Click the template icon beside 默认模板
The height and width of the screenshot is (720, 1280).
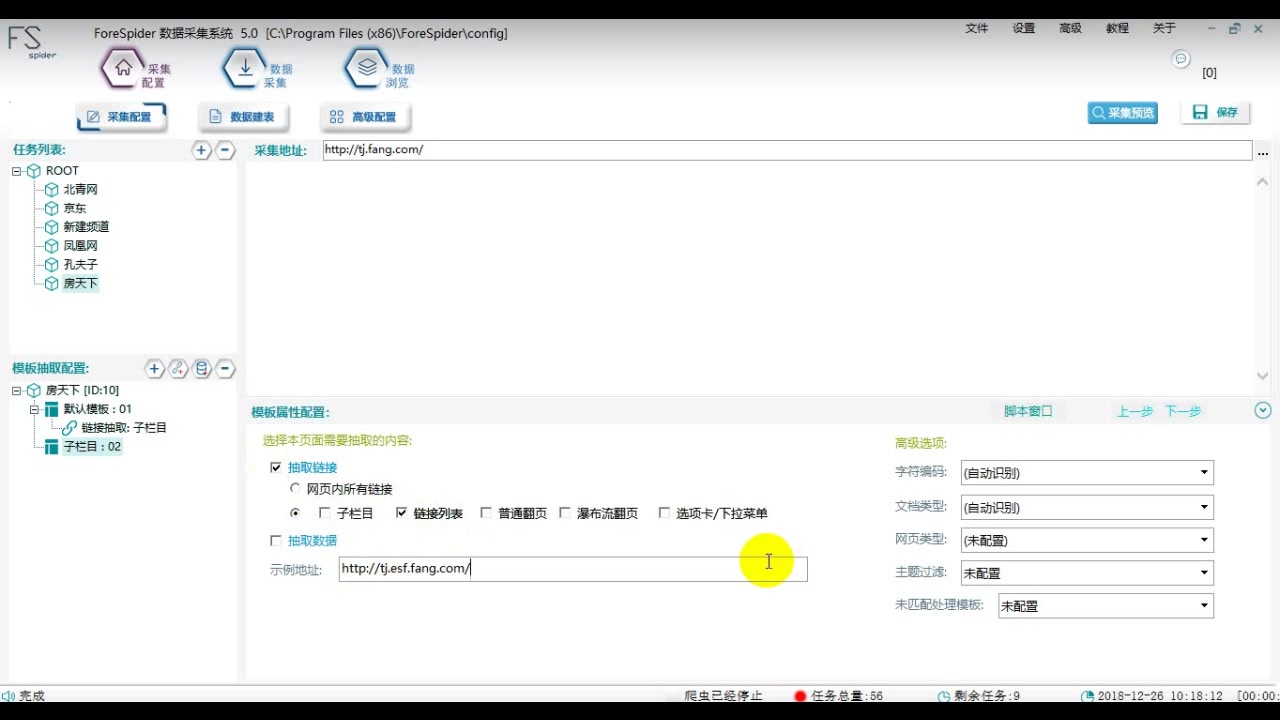51,409
